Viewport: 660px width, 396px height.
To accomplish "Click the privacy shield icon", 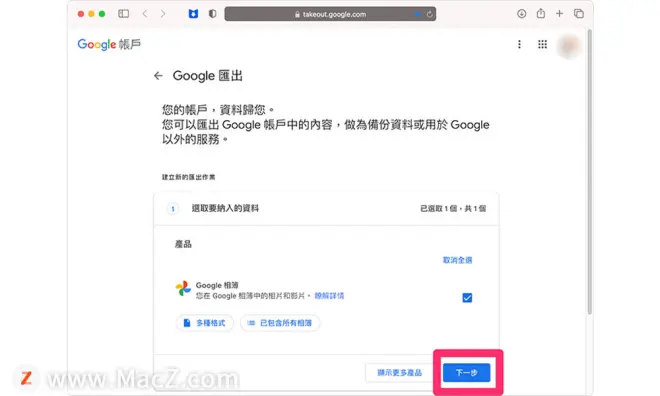I will click(213, 14).
